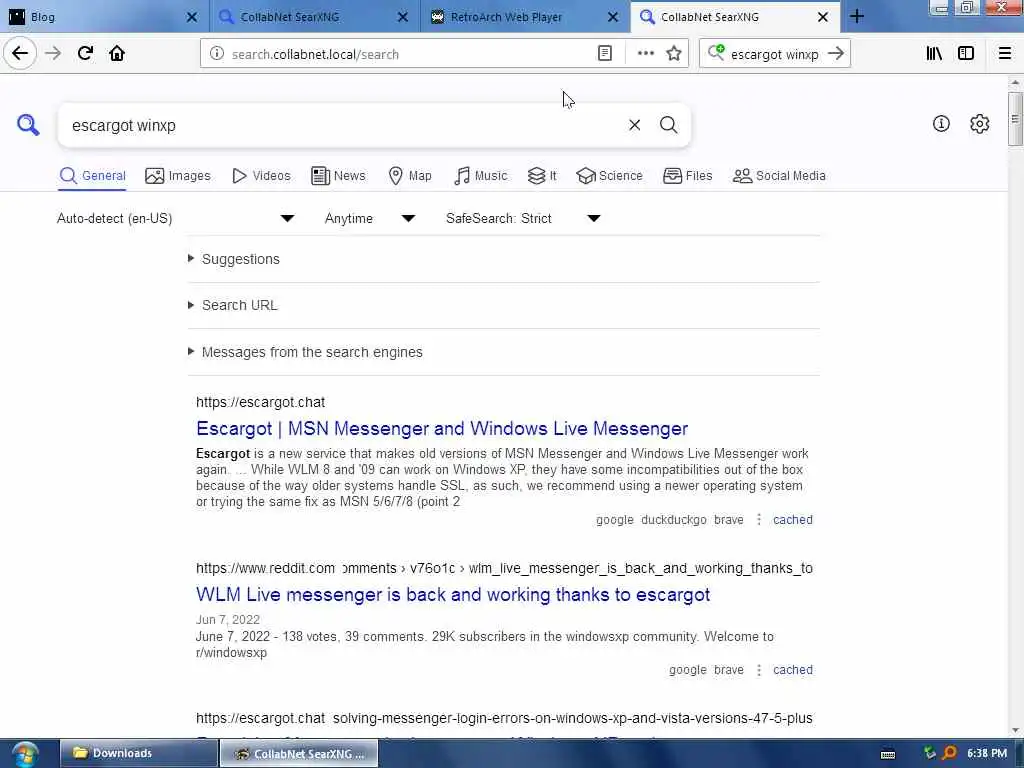Open the network tray icon

(930, 753)
